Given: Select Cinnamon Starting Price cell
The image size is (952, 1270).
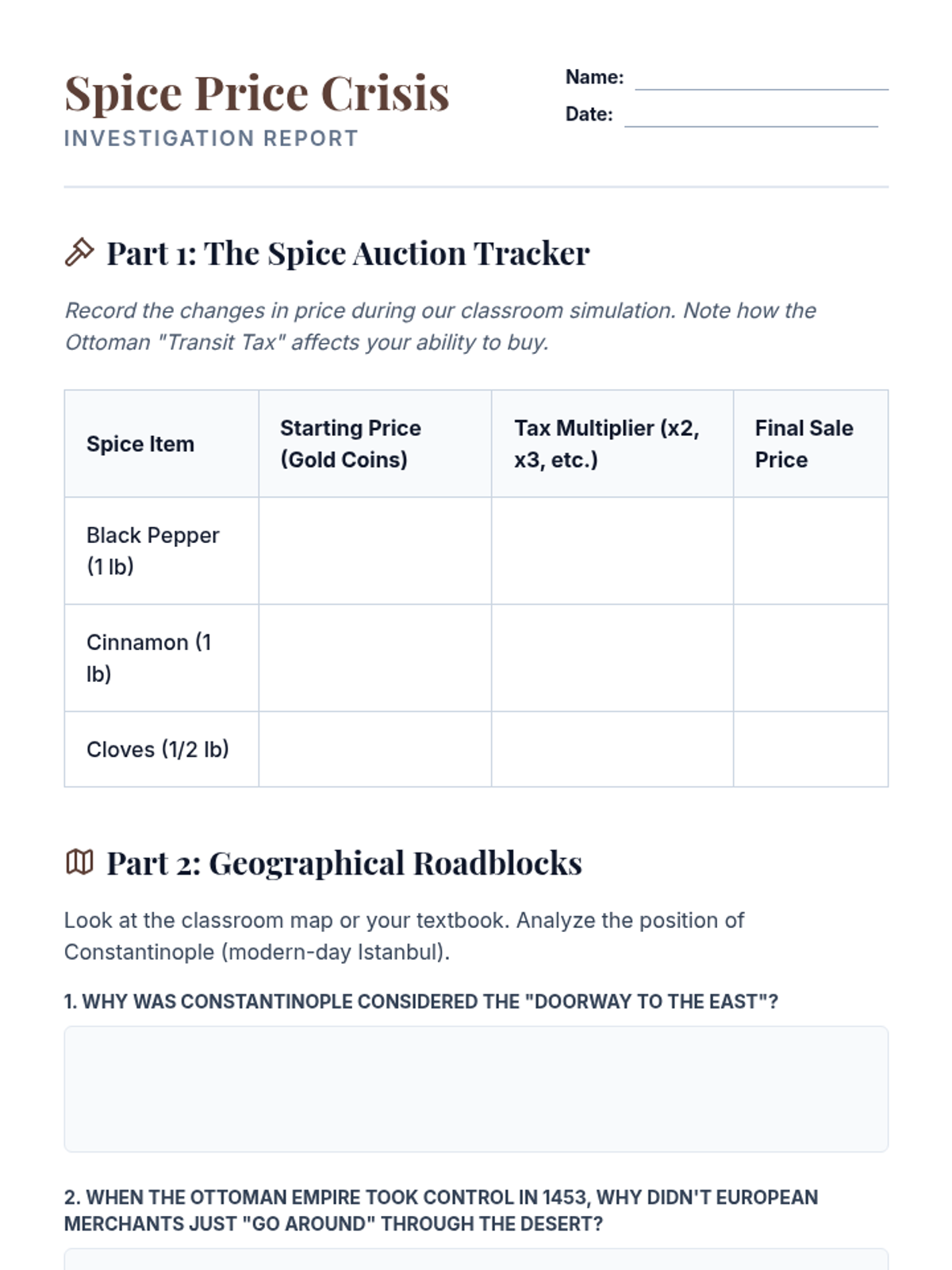Looking at the screenshot, I should [x=374, y=658].
